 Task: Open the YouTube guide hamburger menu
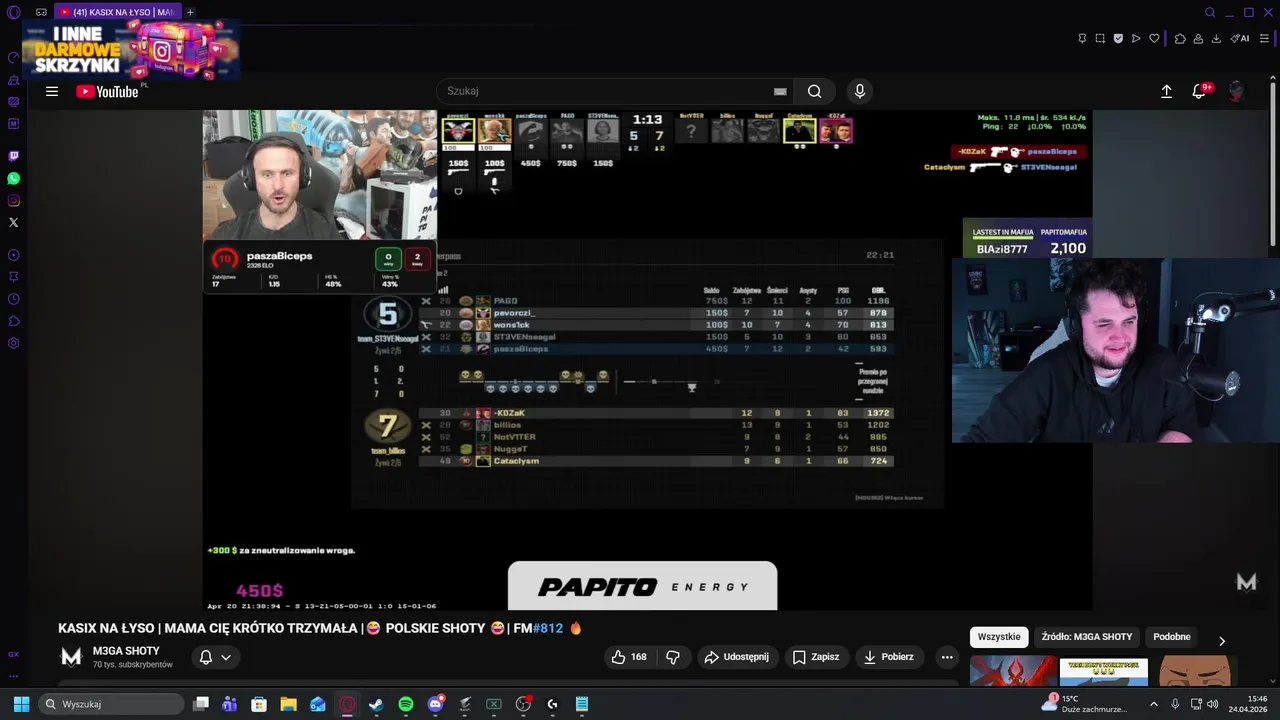tap(52, 91)
